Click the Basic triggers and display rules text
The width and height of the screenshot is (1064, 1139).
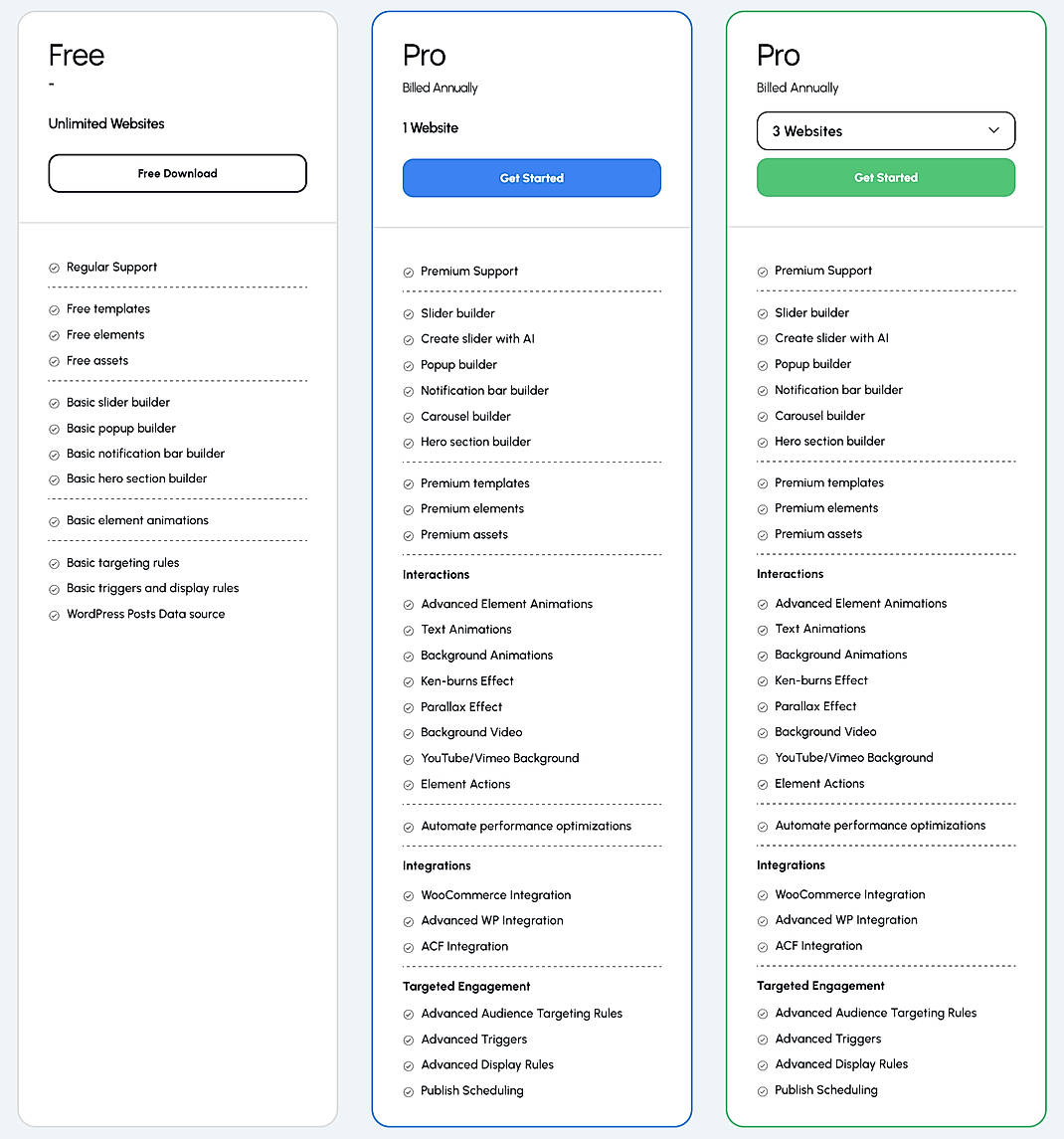click(x=152, y=588)
